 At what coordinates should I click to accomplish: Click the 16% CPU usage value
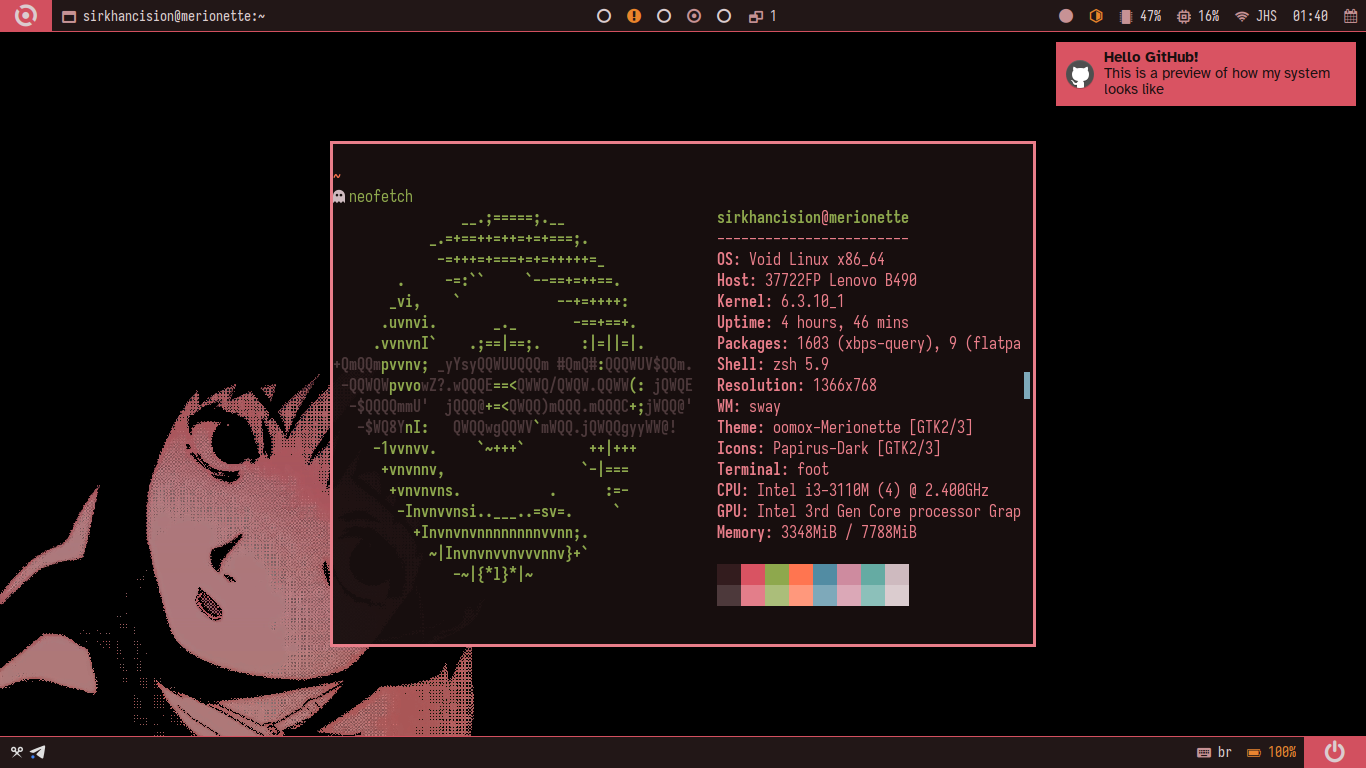1209,16
